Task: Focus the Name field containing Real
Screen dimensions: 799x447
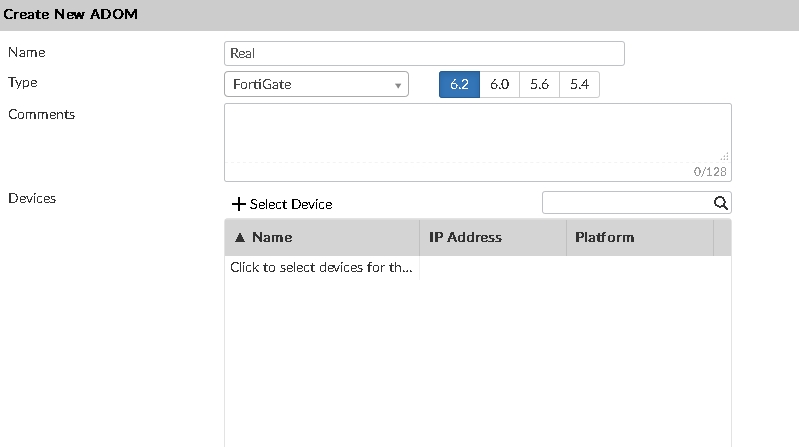Action: [424, 54]
